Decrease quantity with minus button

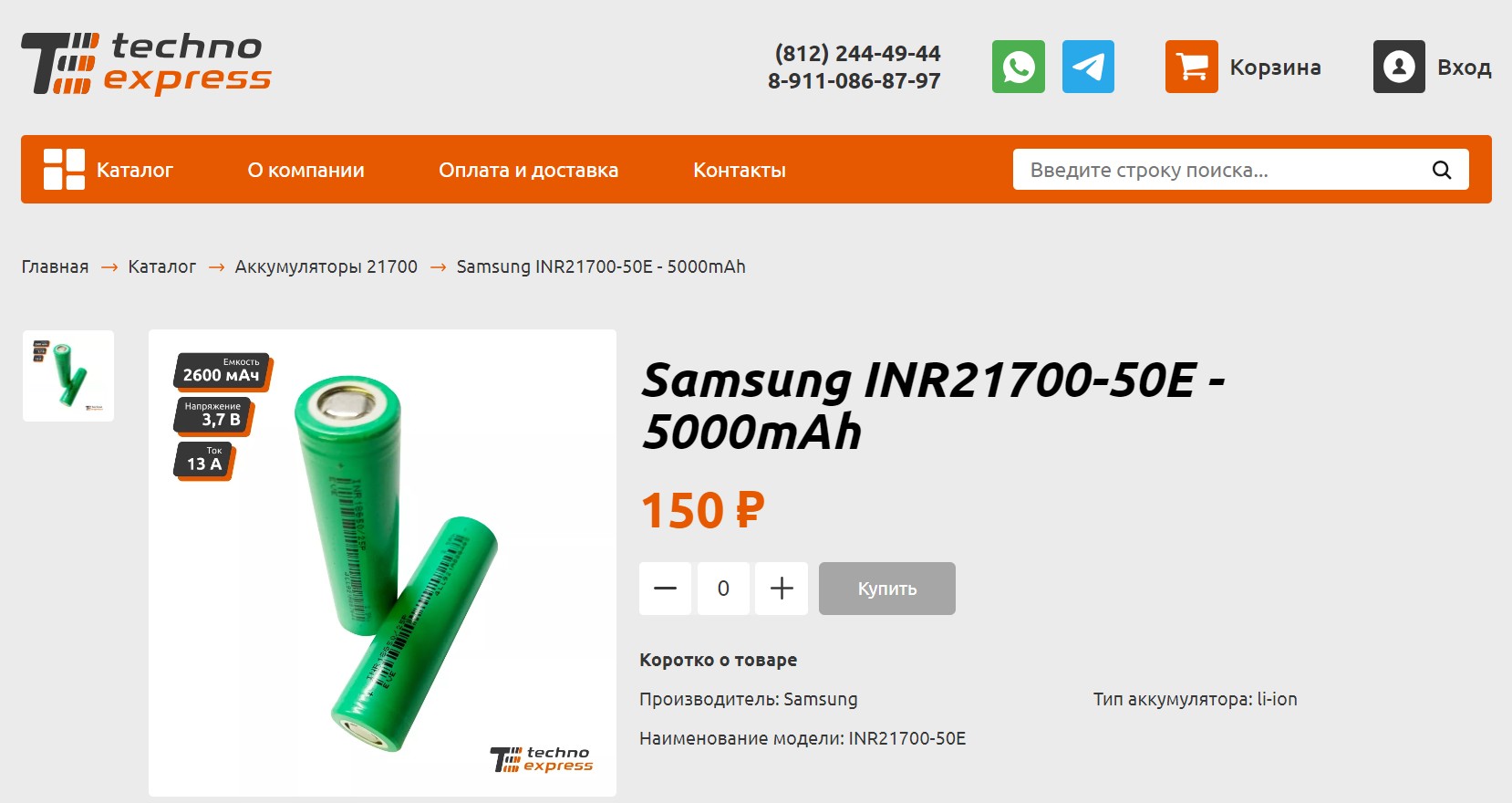(665, 589)
